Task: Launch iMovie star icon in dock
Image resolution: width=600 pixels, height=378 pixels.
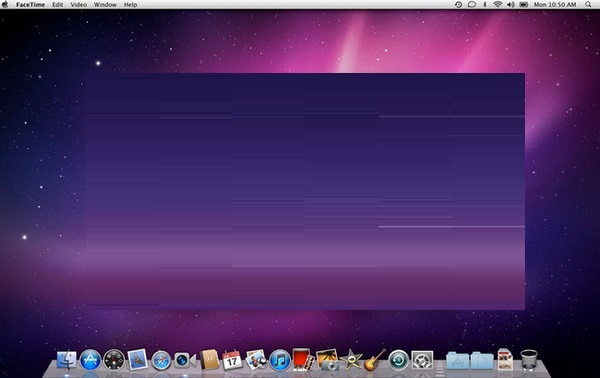Action: [352, 360]
